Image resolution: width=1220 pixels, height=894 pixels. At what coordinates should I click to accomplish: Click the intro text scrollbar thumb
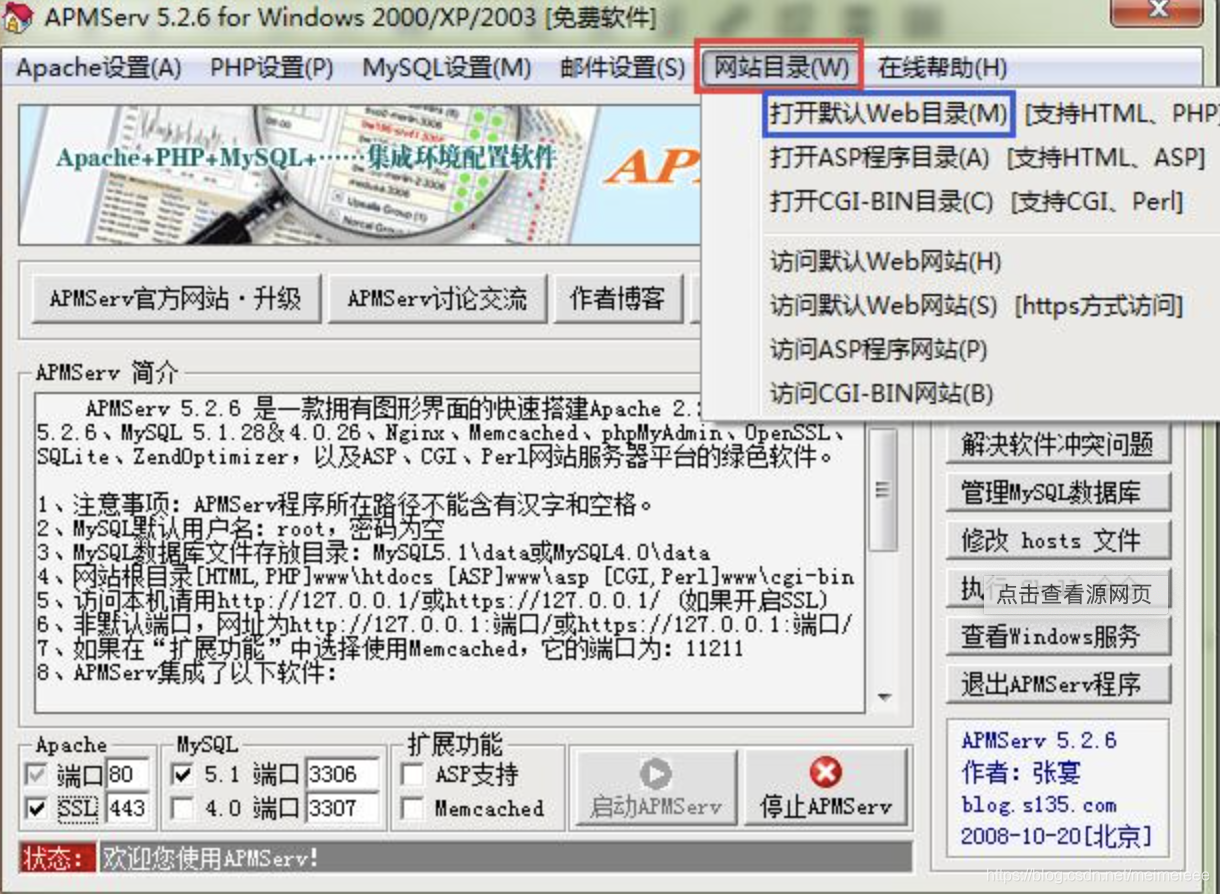883,490
